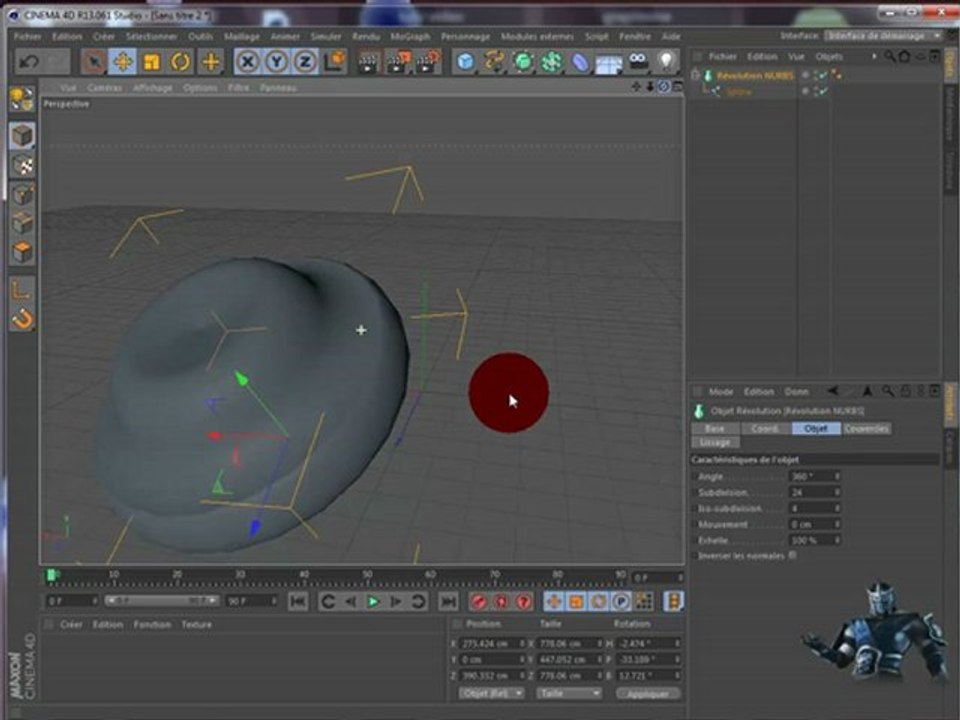
Task: Open the viewport Caméras menu
Action: click(x=104, y=88)
